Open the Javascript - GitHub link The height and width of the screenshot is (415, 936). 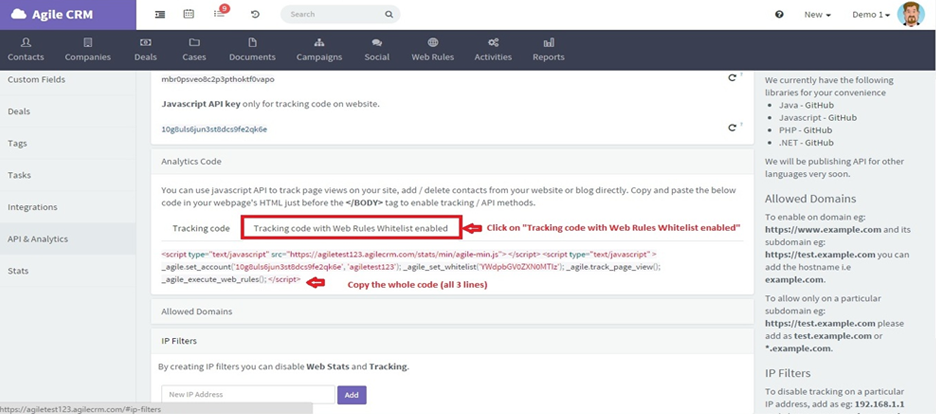coord(818,118)
